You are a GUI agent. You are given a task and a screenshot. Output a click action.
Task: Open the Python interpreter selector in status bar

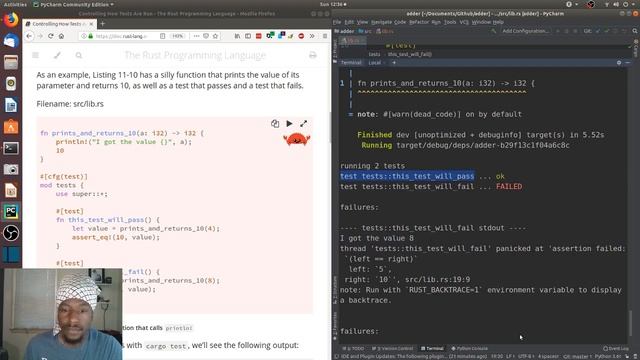[607, 356]
